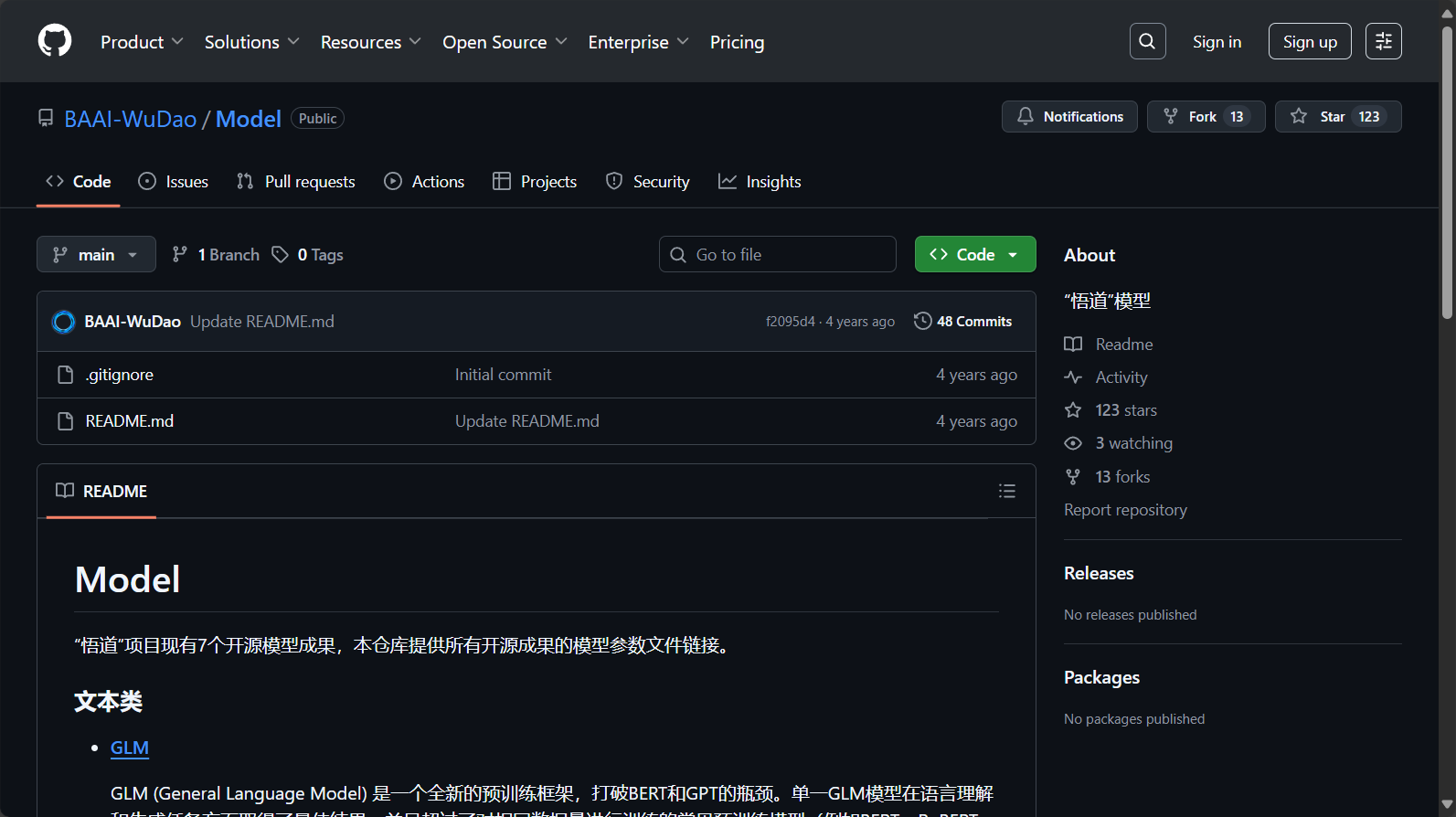
Task: Click the star icon beside 123 stars
Action: 1073,410
